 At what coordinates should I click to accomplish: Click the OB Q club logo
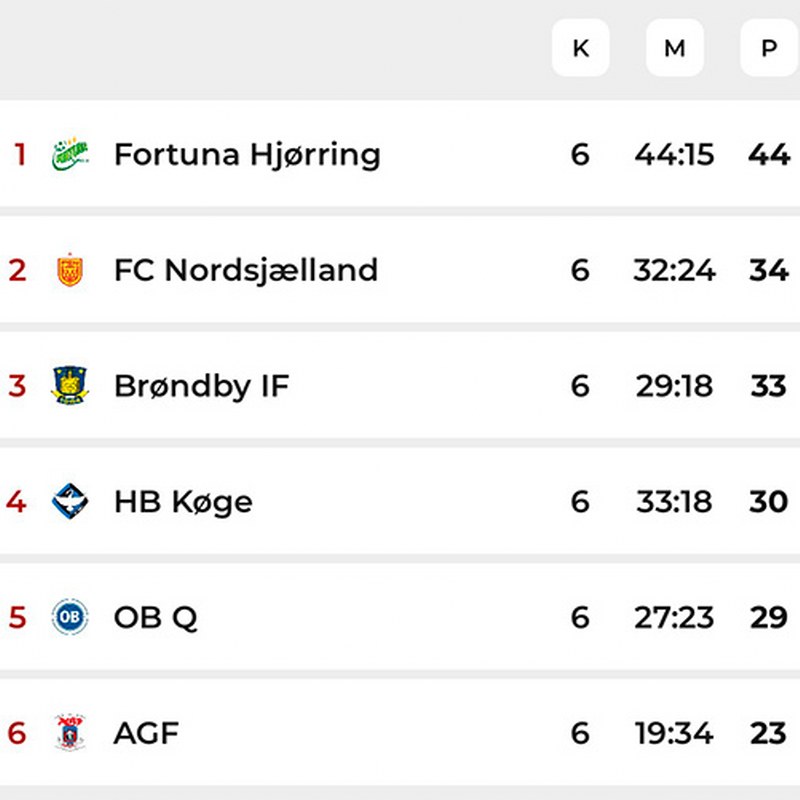(x=70, y=617)
